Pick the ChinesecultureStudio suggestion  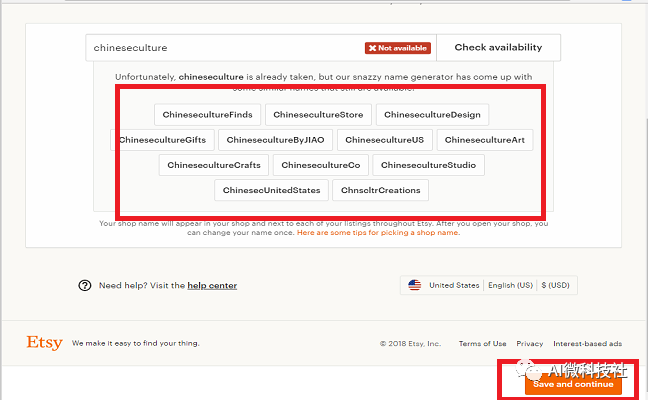429,165
